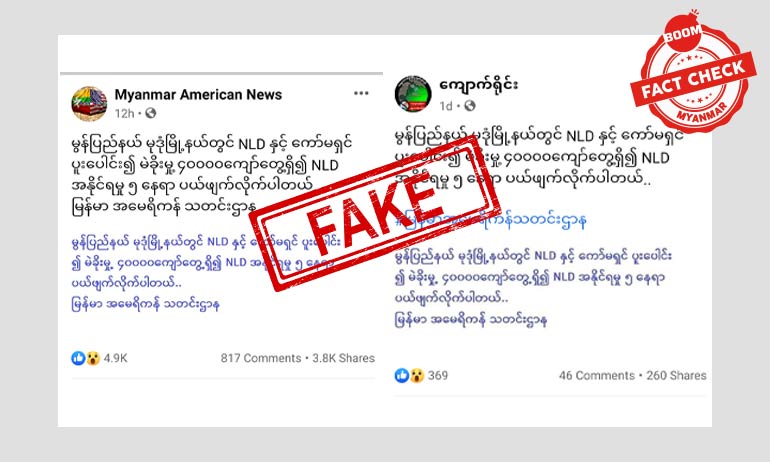Click globe privacy icon beside 12h
Screen dimensions: 770x462
pyautogui.click(x=151, y=113)
